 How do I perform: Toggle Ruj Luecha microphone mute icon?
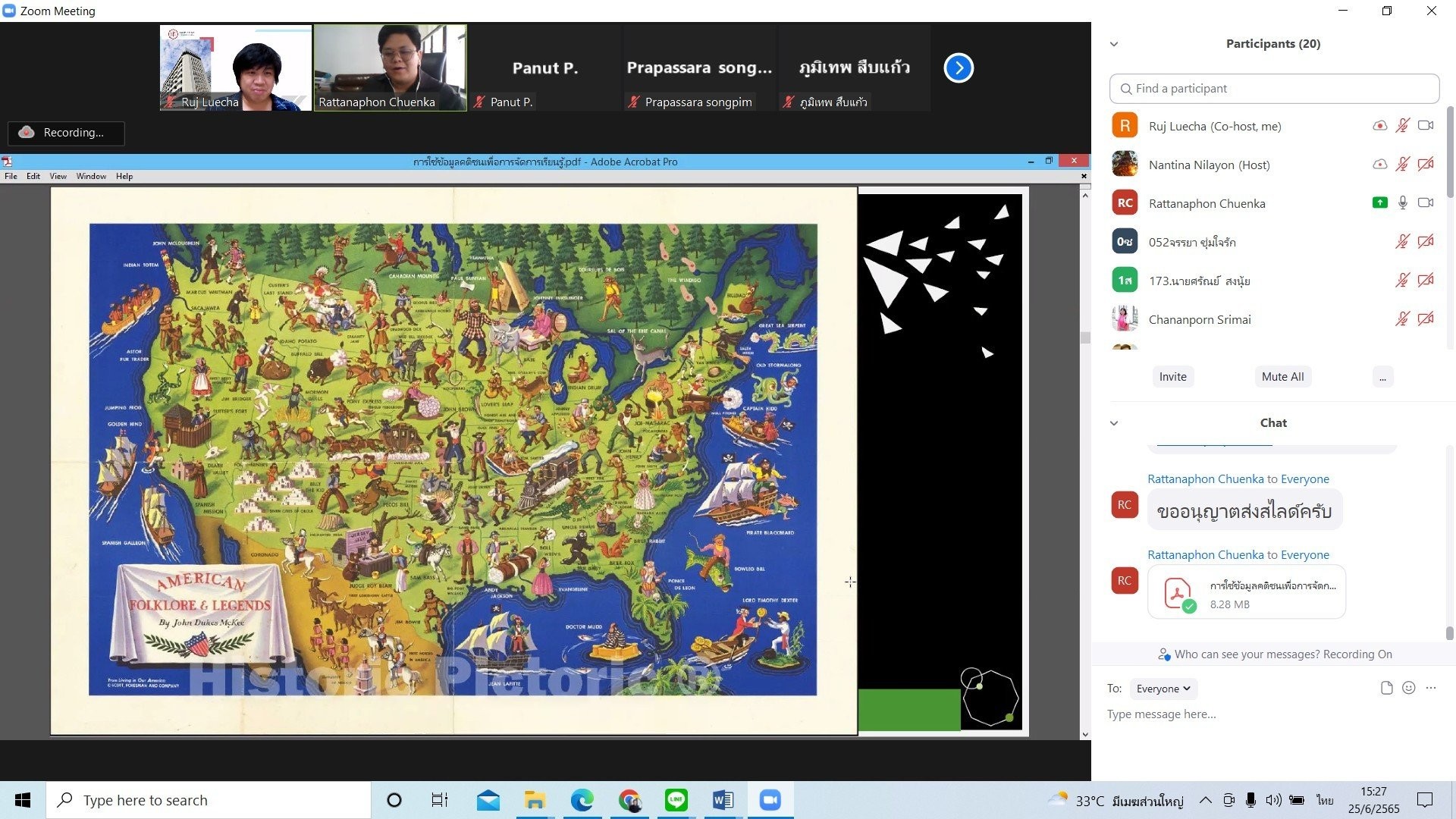(x=1402, y=126)
